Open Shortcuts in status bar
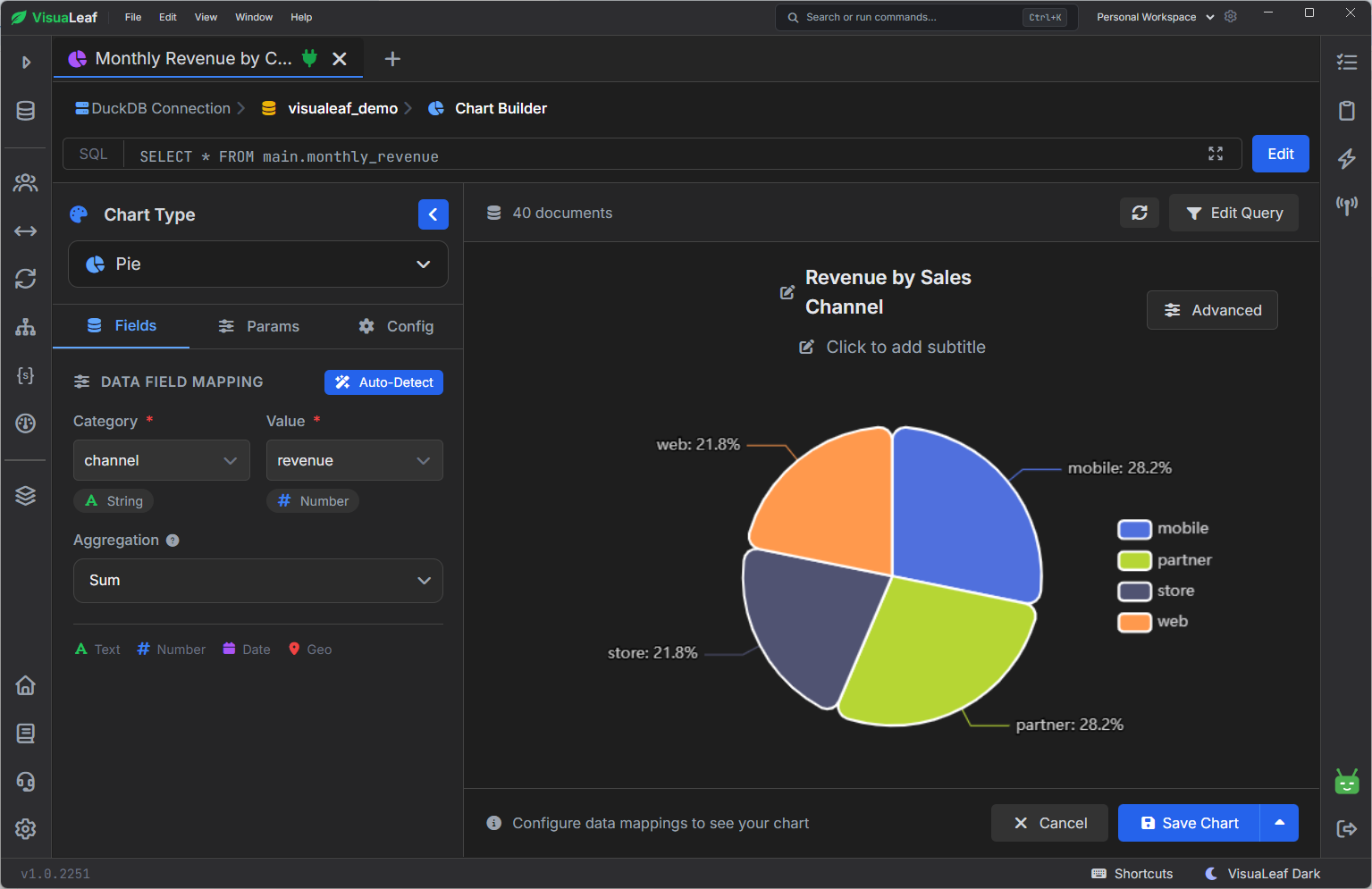1372x889 pixels. [1132, 874]
